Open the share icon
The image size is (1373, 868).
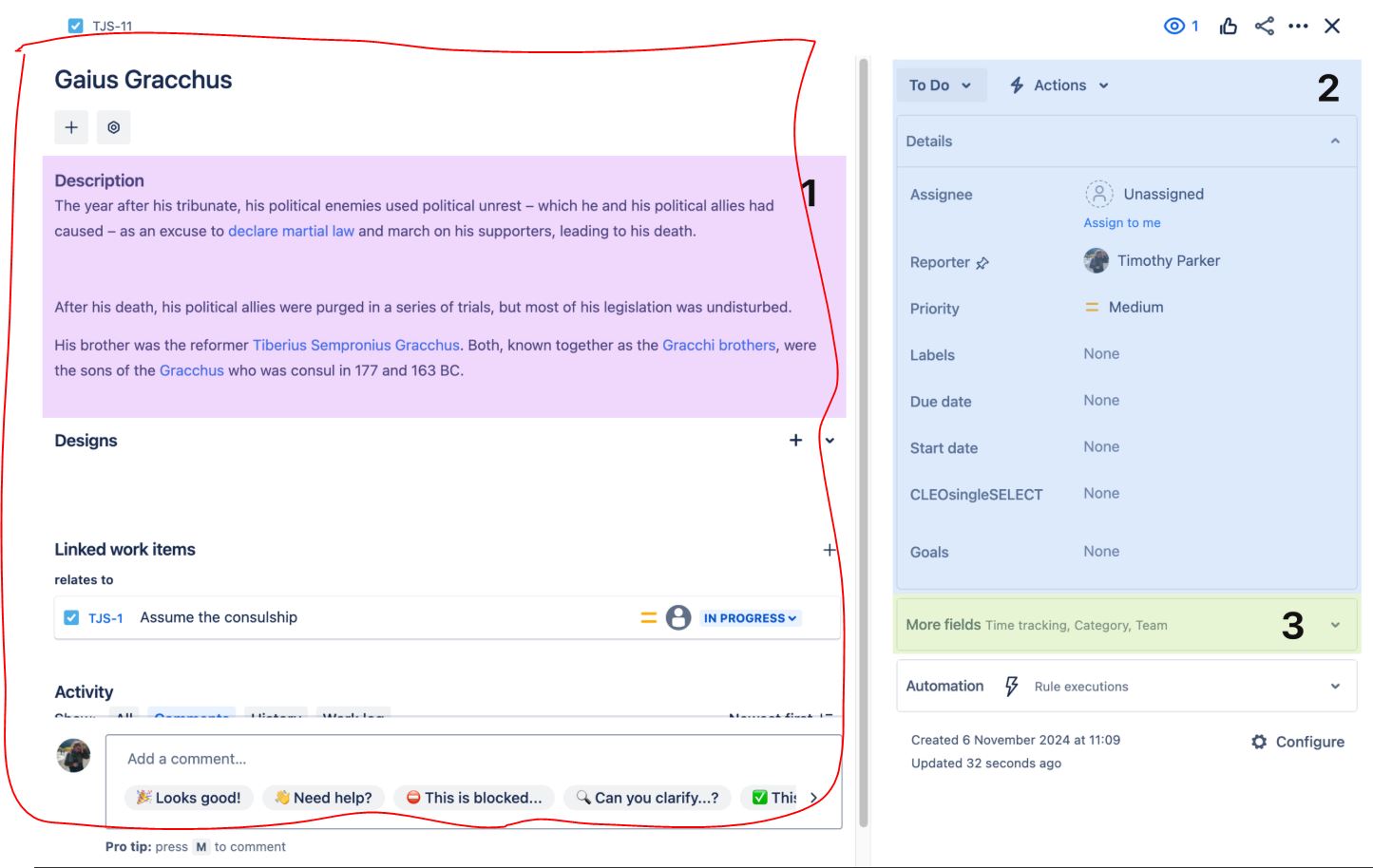pos(1264,26)
